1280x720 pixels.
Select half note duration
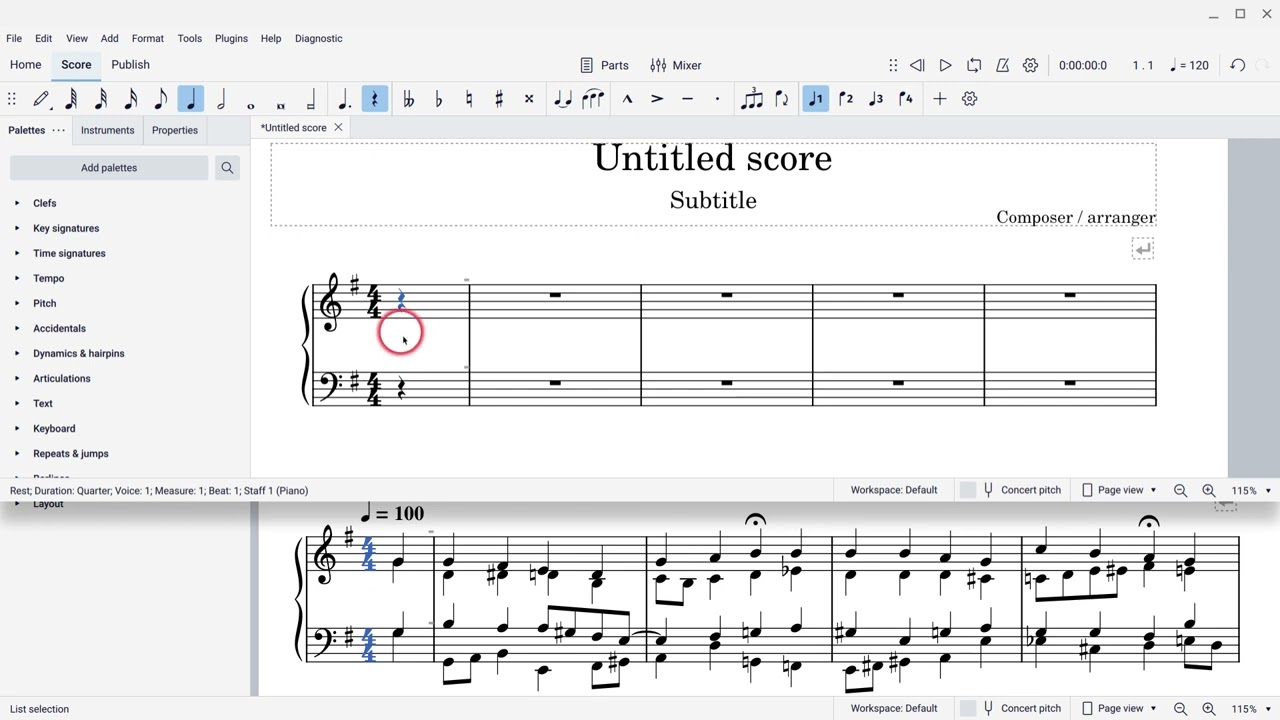pyautogui.click(x=221, y=99)
